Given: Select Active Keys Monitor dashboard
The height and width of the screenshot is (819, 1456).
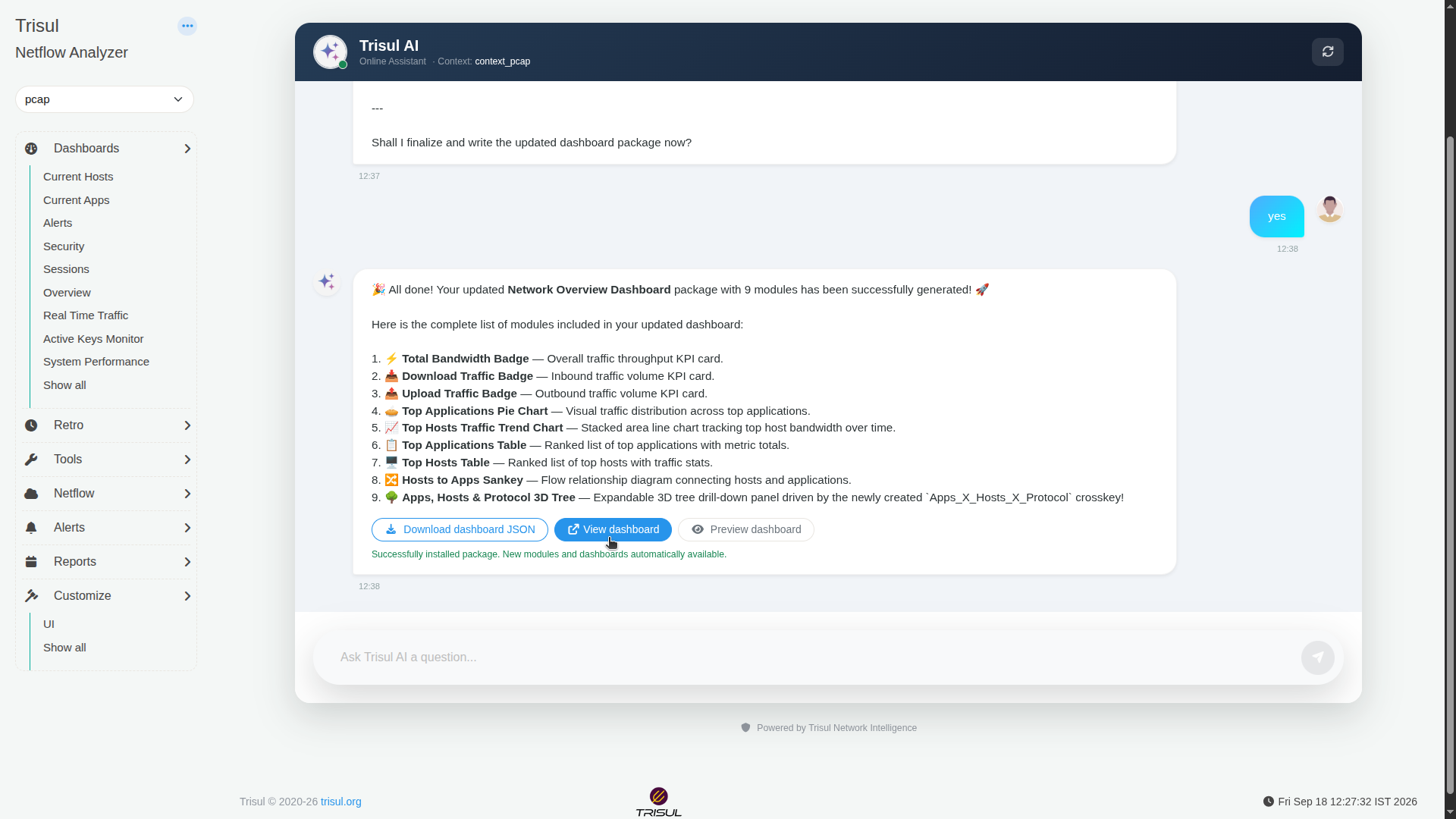Looking at the screenshot, I should point(93,339).
